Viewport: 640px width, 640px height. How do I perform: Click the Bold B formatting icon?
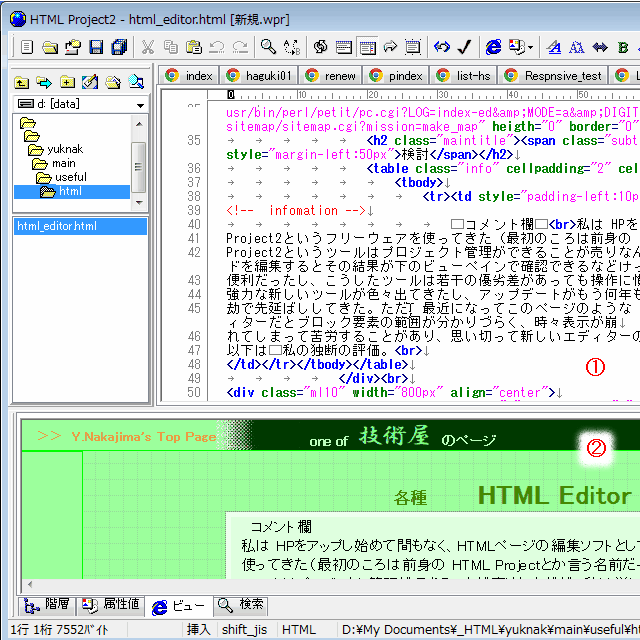[623, 47]
